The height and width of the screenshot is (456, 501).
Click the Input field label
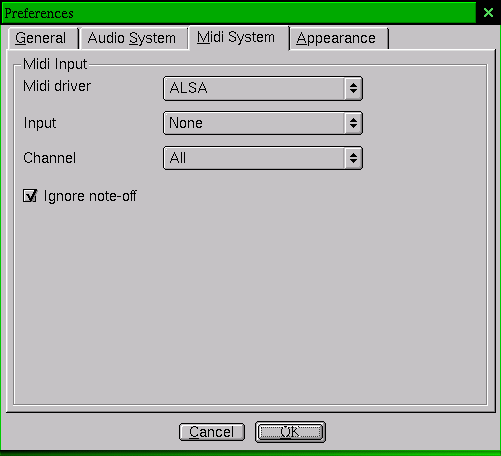[x=40, y=123]
